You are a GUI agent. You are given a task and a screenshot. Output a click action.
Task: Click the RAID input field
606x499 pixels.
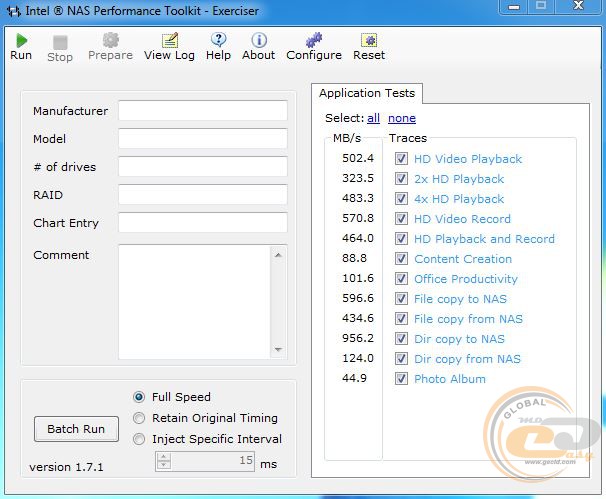pyautogui.click(x=203, y=194)
